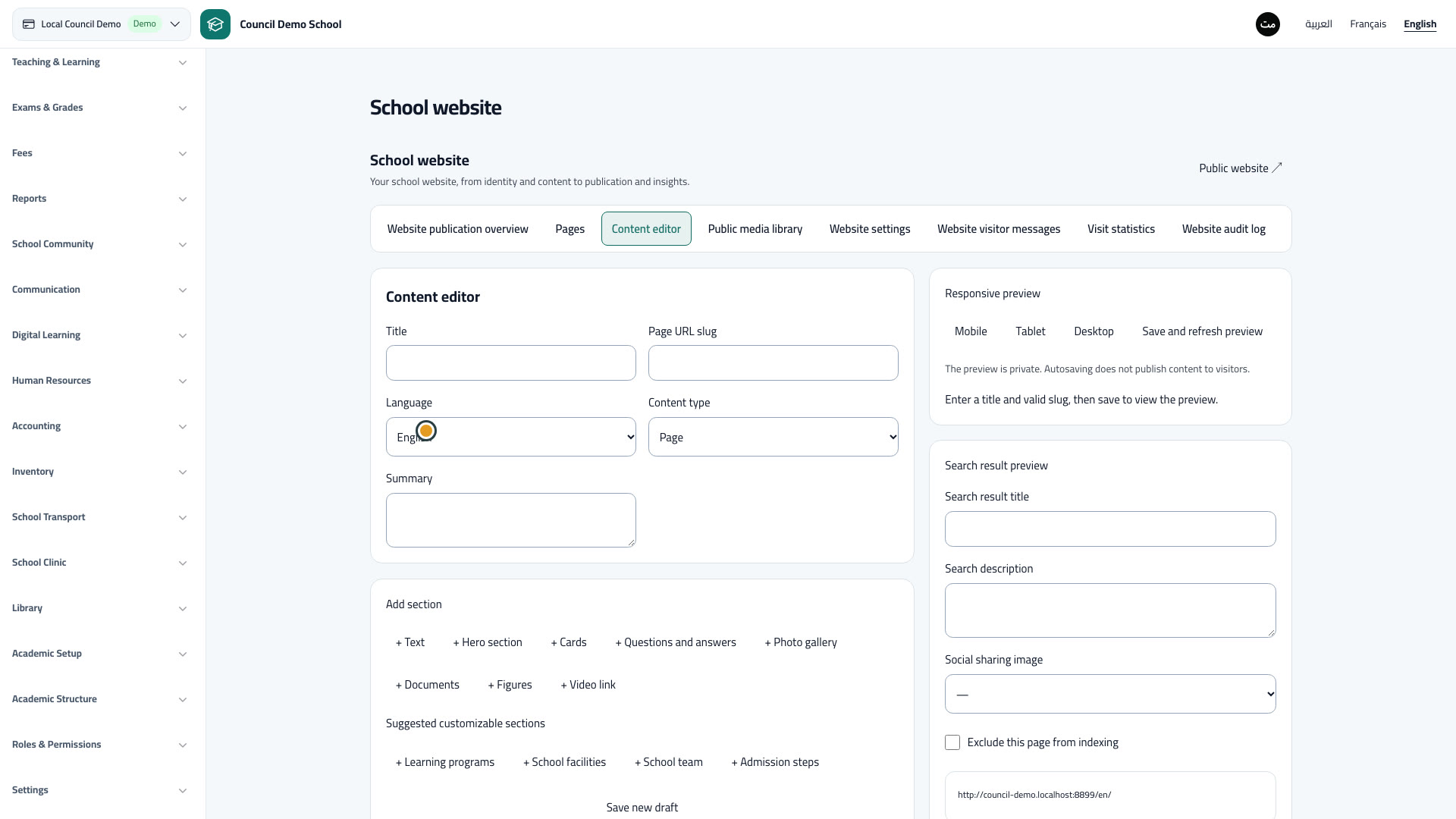1456x819 pixels.
Task: Expand the Accounting sidebar section
Action: click(x=99, y=426)
